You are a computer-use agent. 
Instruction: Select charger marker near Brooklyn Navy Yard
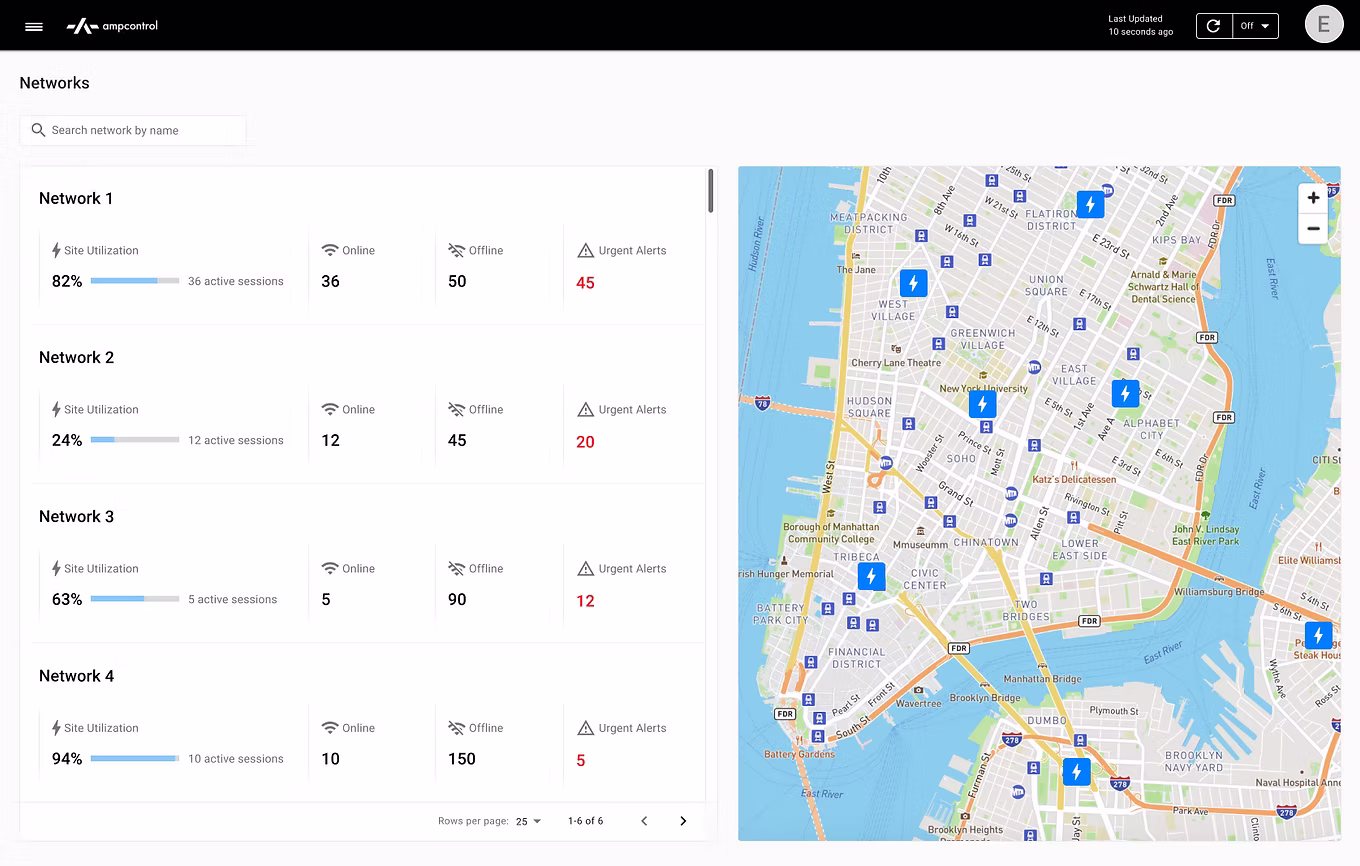click(x=1076, y=772)
